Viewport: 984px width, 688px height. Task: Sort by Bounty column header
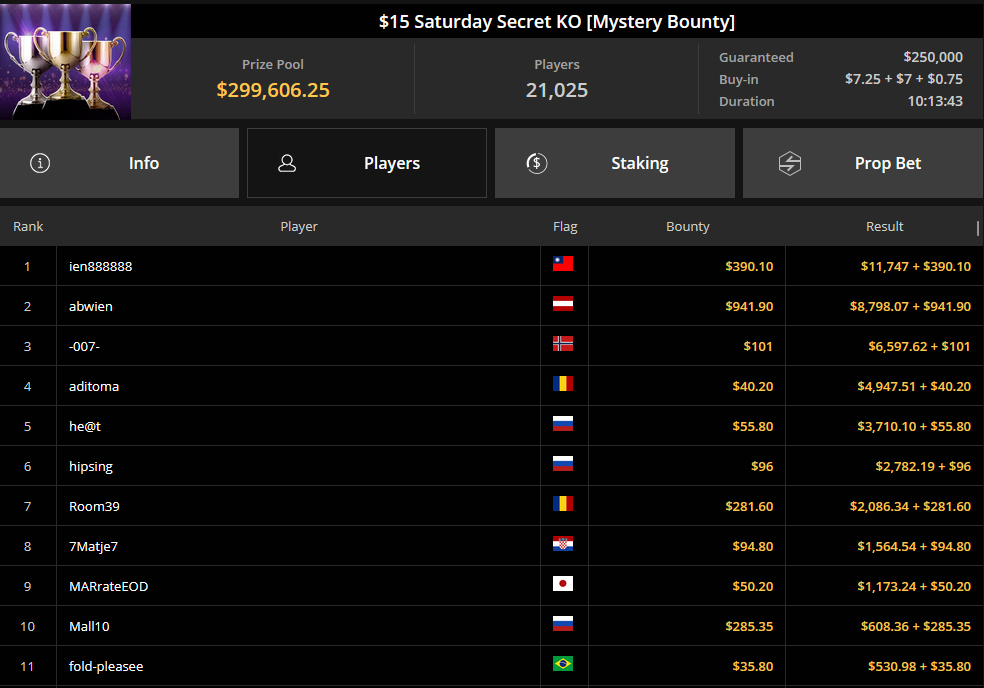688,227
